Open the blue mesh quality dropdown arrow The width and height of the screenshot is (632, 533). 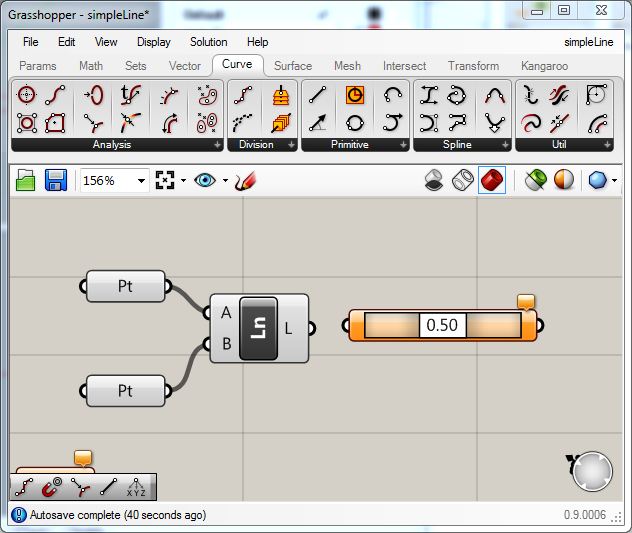[x=614, y=180]
